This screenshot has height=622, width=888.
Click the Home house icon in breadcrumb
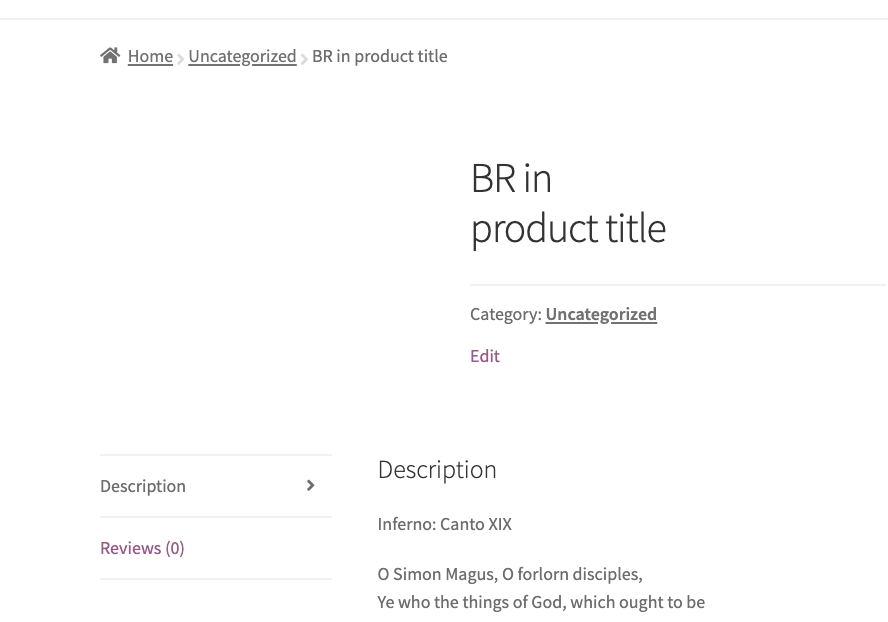[110, 55]
